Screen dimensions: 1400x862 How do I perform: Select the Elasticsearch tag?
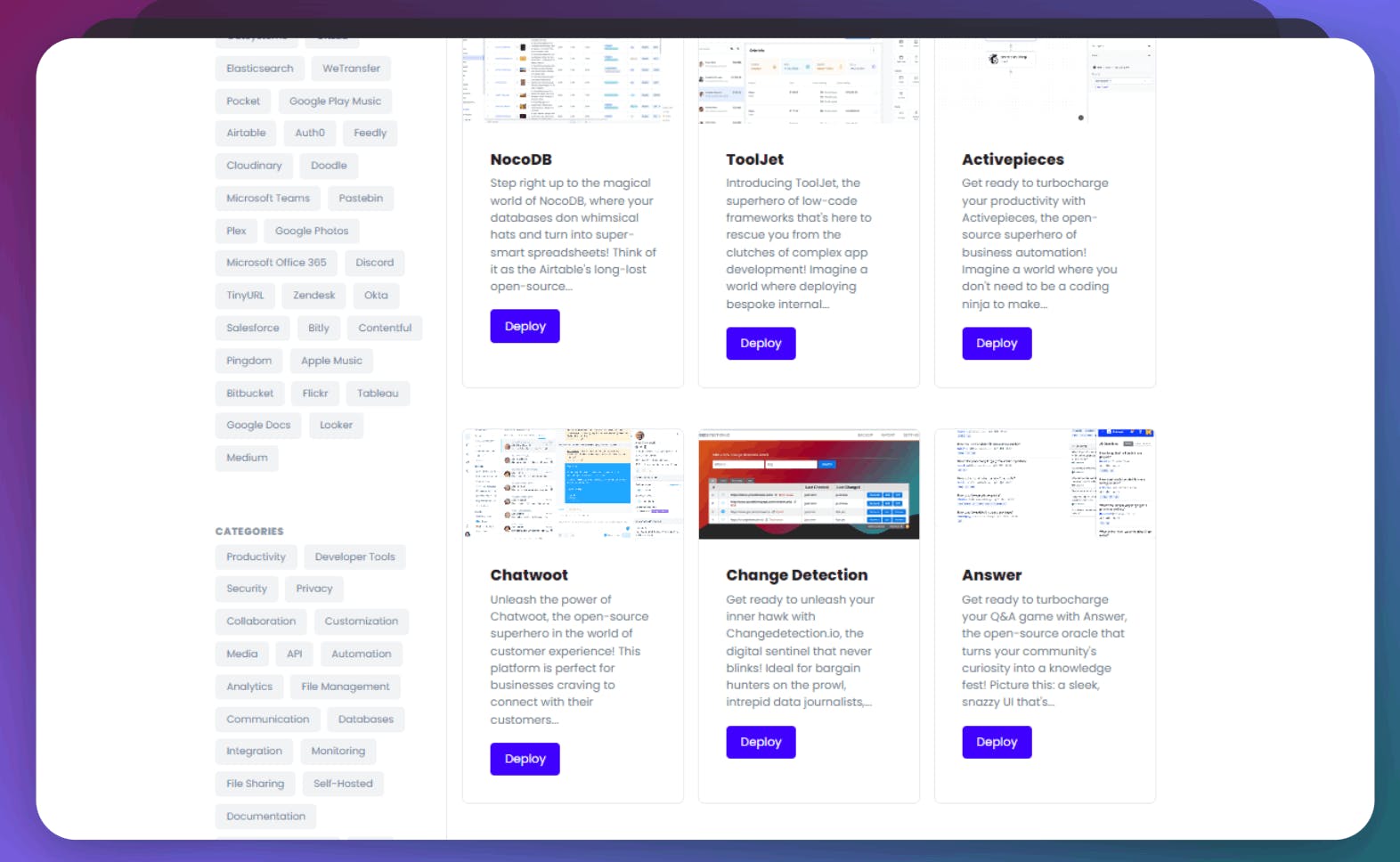pyautogui.click(x=260, y=69)
